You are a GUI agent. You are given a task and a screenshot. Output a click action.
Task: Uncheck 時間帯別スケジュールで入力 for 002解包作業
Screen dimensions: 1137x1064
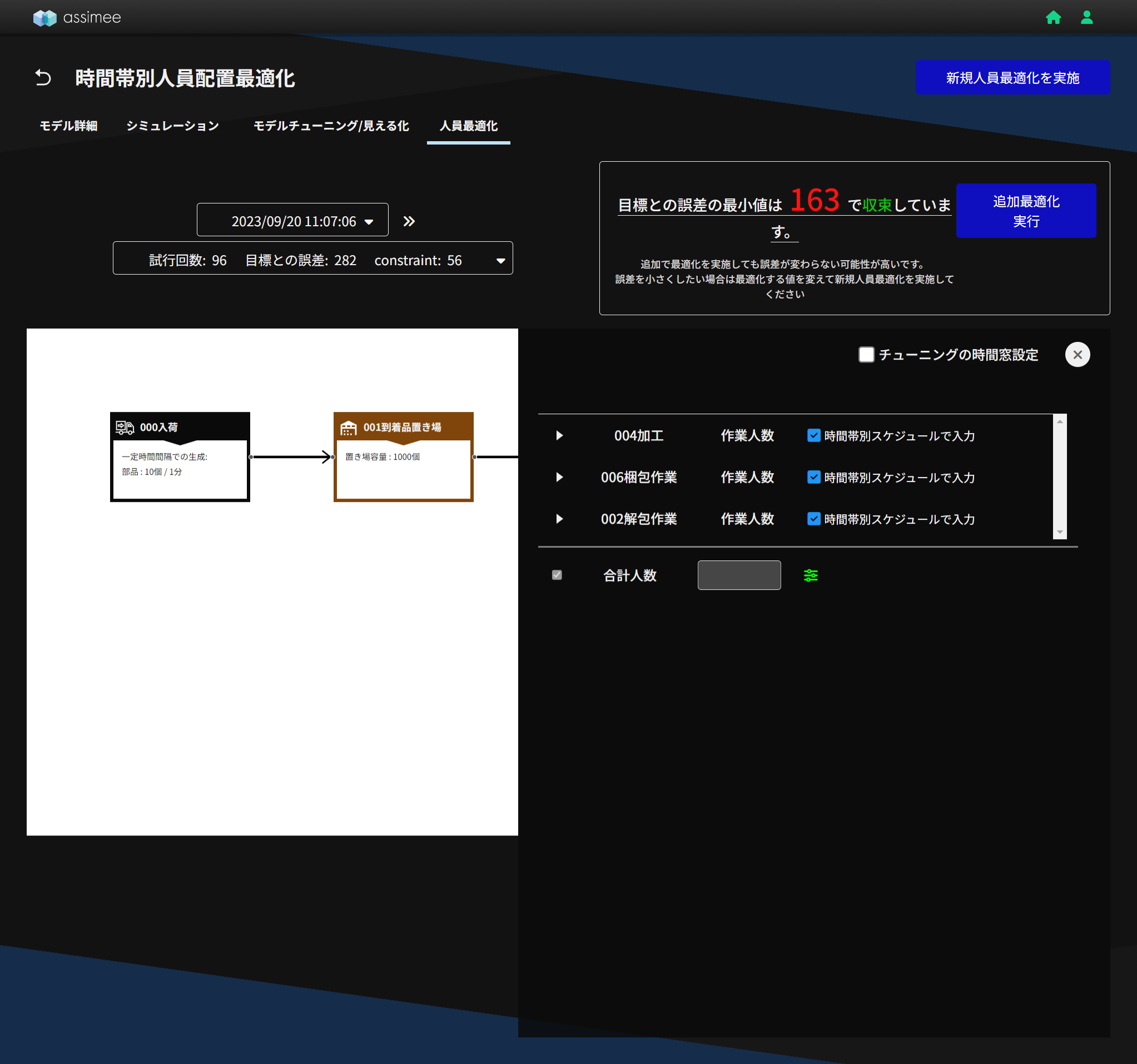[x=813, y=519]
